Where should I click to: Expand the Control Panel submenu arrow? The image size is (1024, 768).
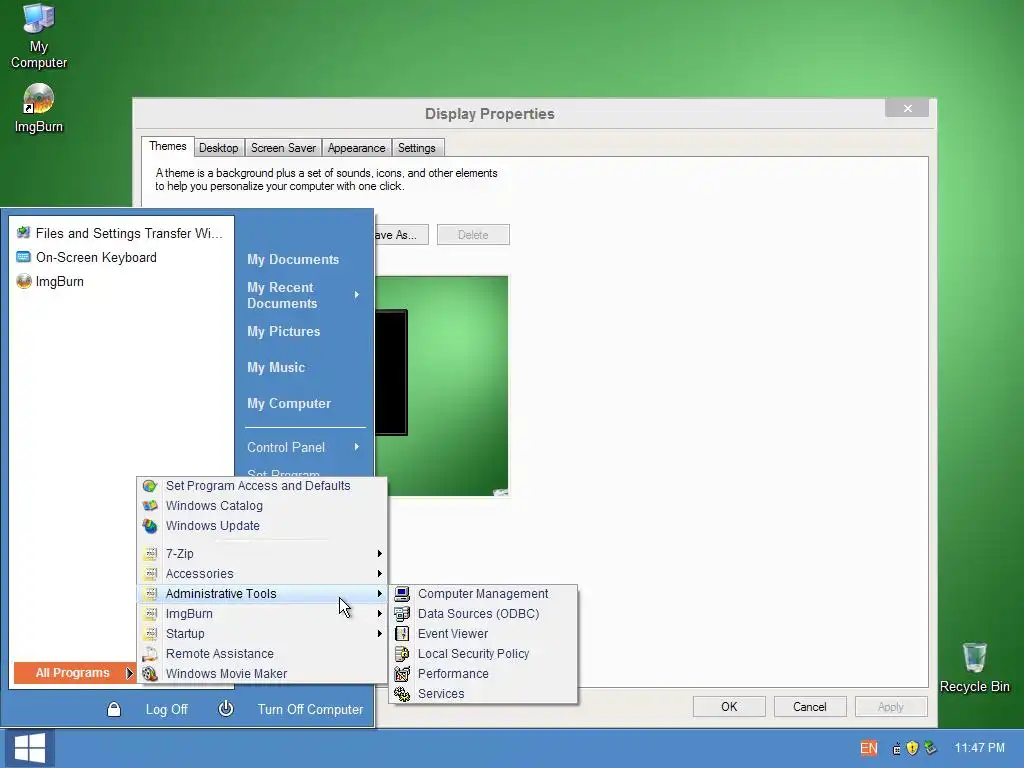click(357, 447)
